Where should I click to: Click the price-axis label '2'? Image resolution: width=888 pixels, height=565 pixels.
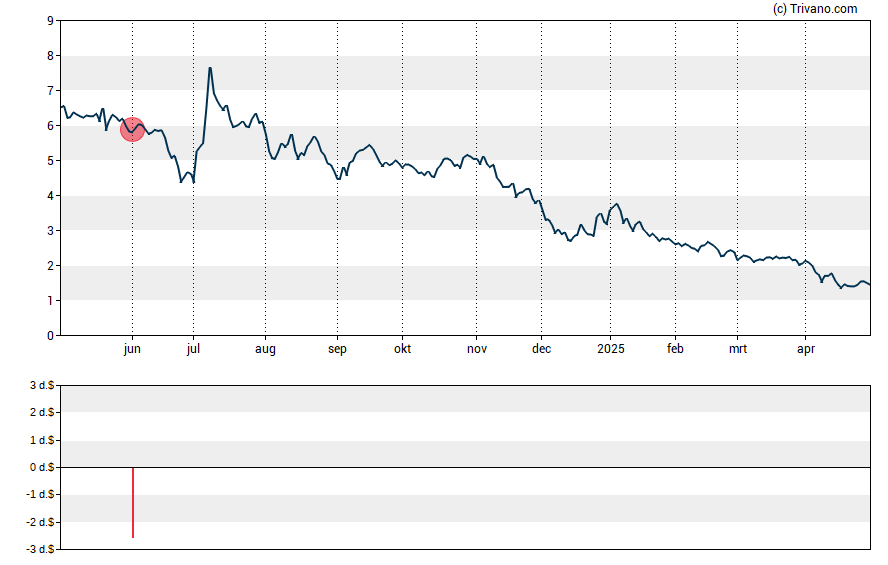[x=51, y=266]
